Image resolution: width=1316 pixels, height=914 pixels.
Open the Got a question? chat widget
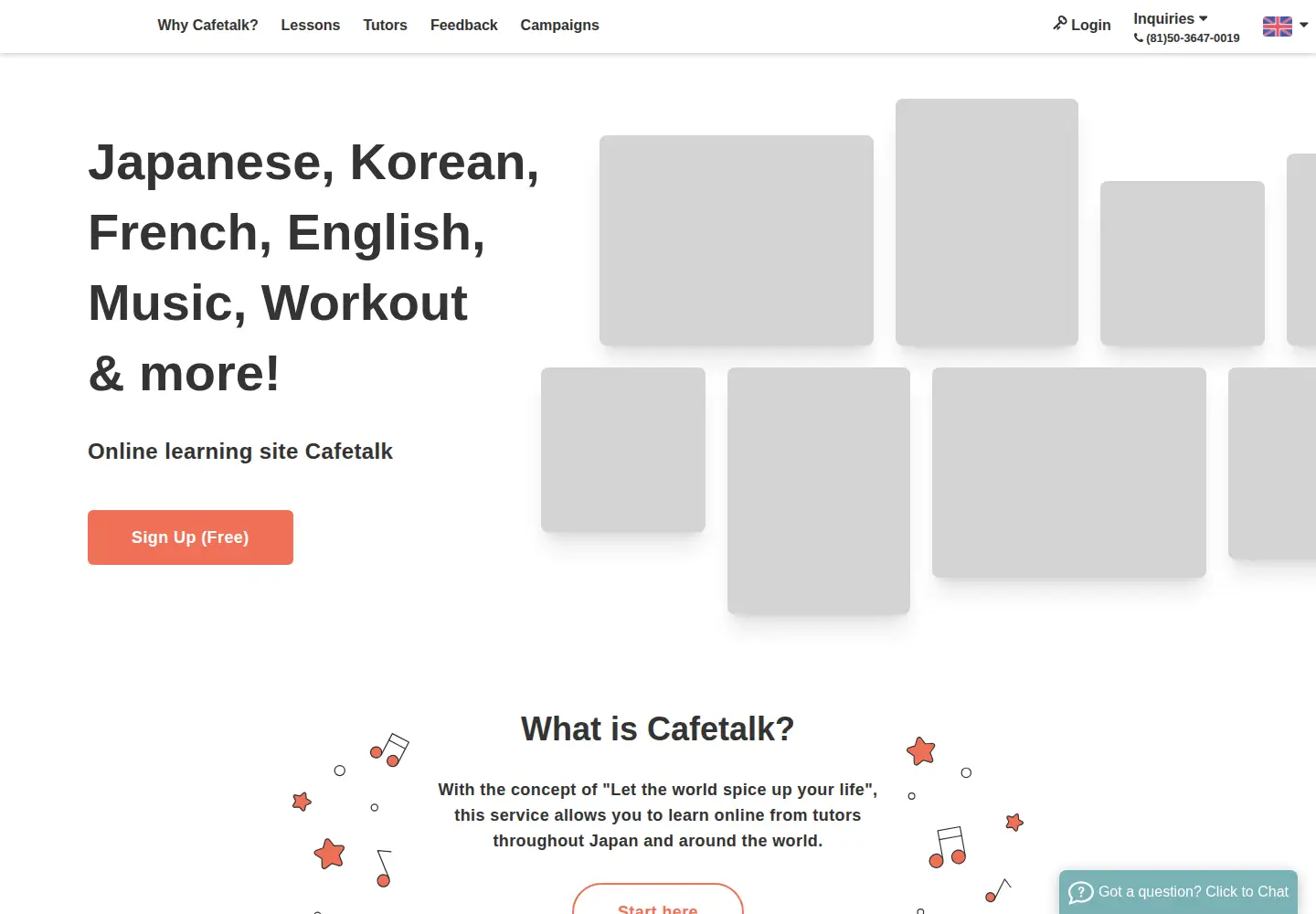[x=1178, y=892]
